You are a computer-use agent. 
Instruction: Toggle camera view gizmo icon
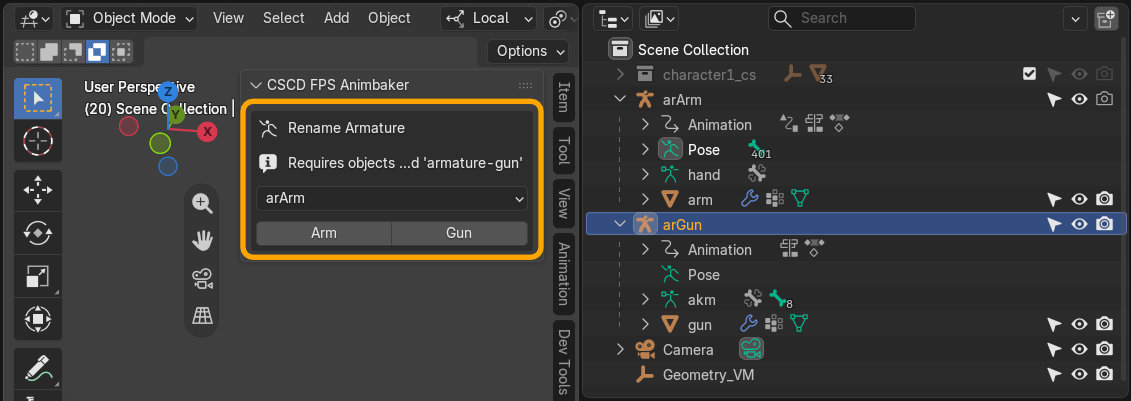pyautogui.click(x=202, y=278)
